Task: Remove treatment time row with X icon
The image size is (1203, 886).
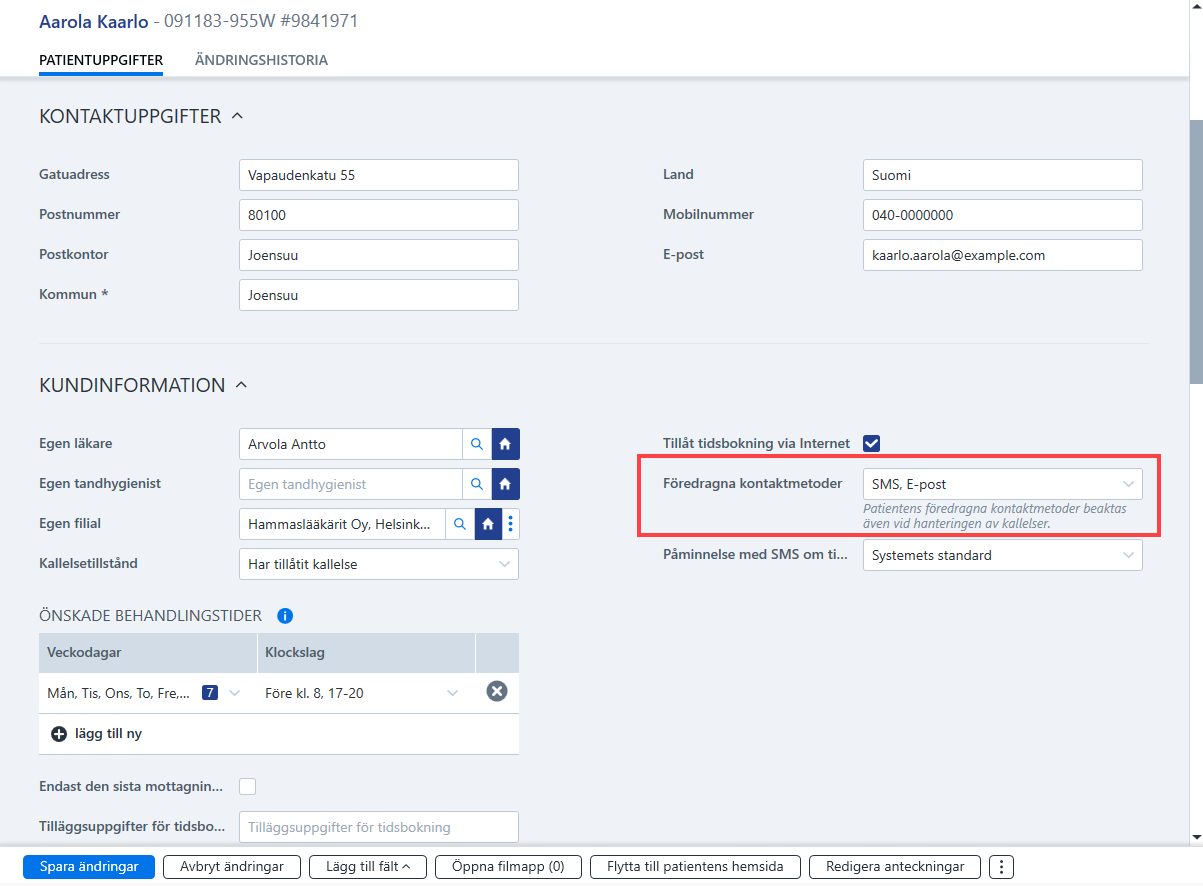Action: pos(497,692)
